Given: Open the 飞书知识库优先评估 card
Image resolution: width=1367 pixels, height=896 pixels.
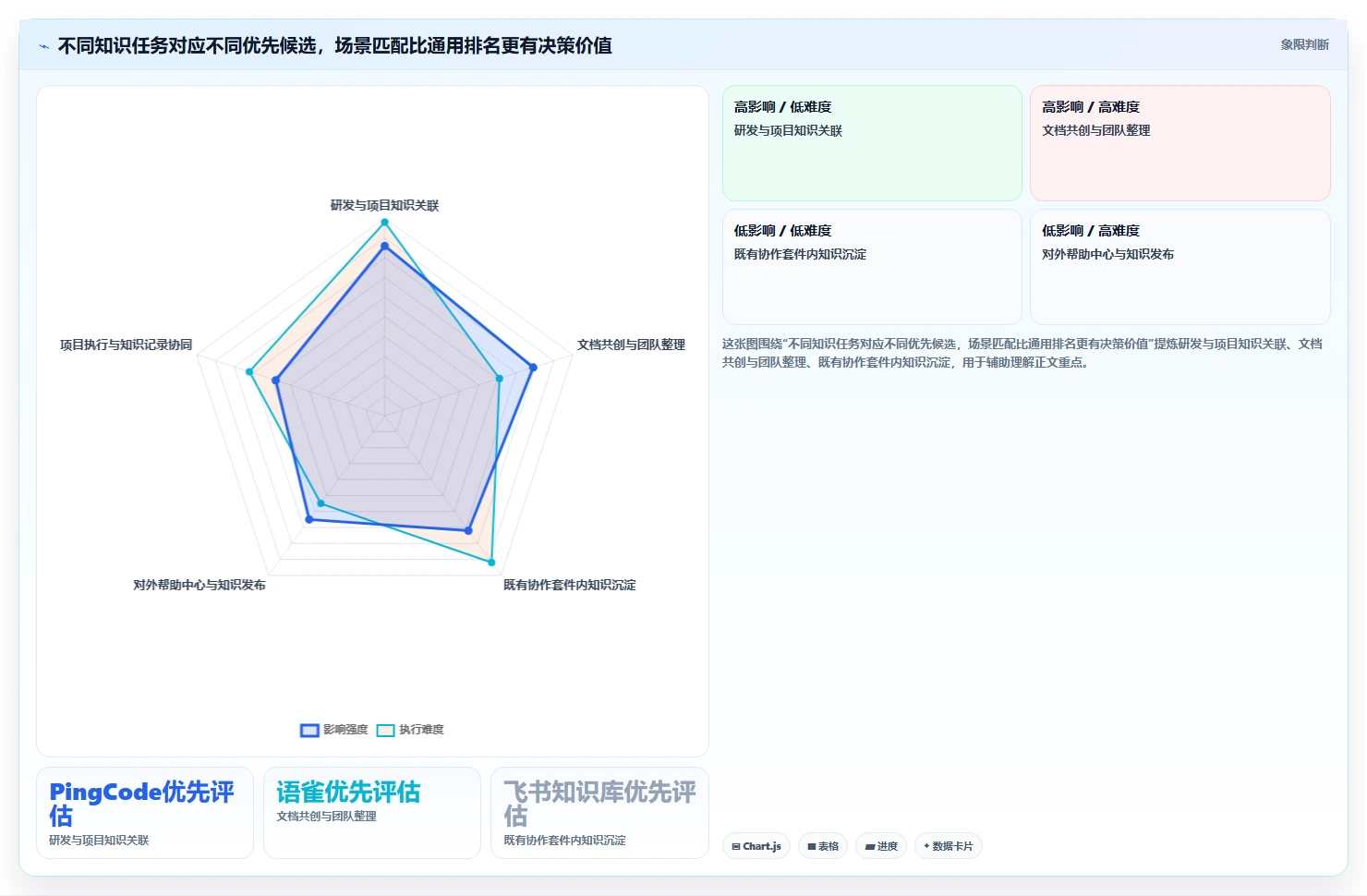Looking at the screenshot, I should click(599, 813).
